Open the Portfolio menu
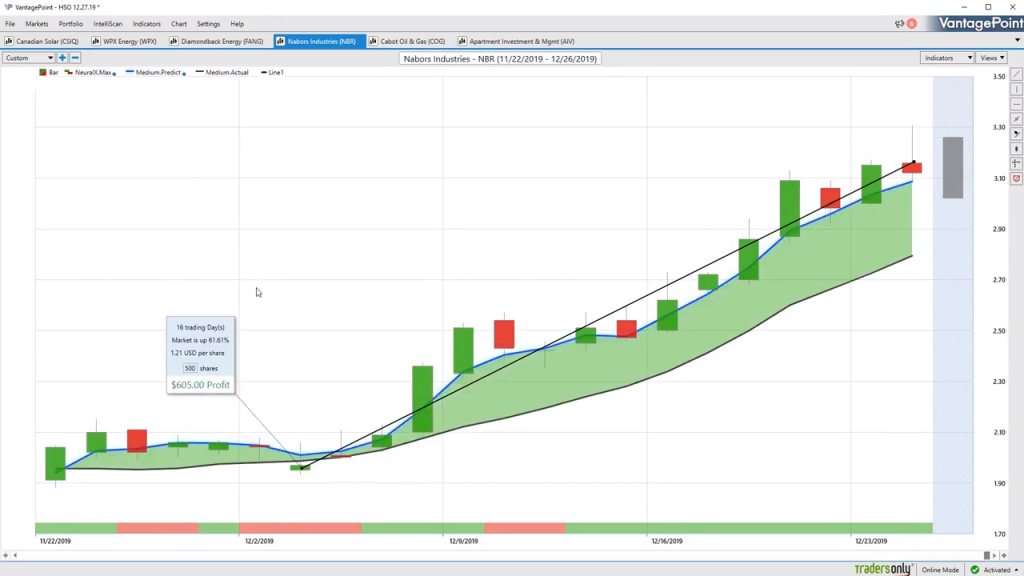 tap(71, 24)
